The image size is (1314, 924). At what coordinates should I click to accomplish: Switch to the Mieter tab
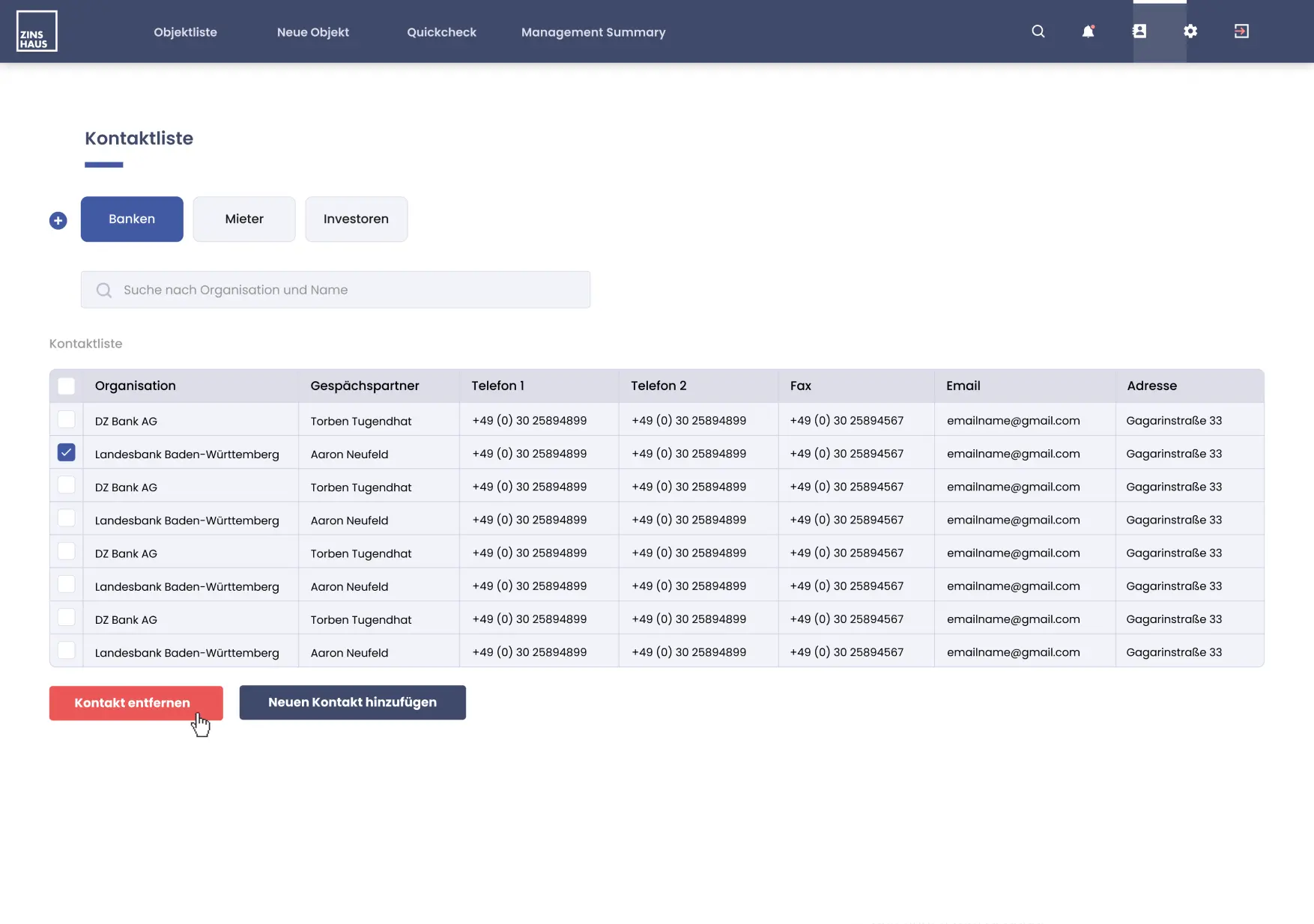tap(244, 219)
